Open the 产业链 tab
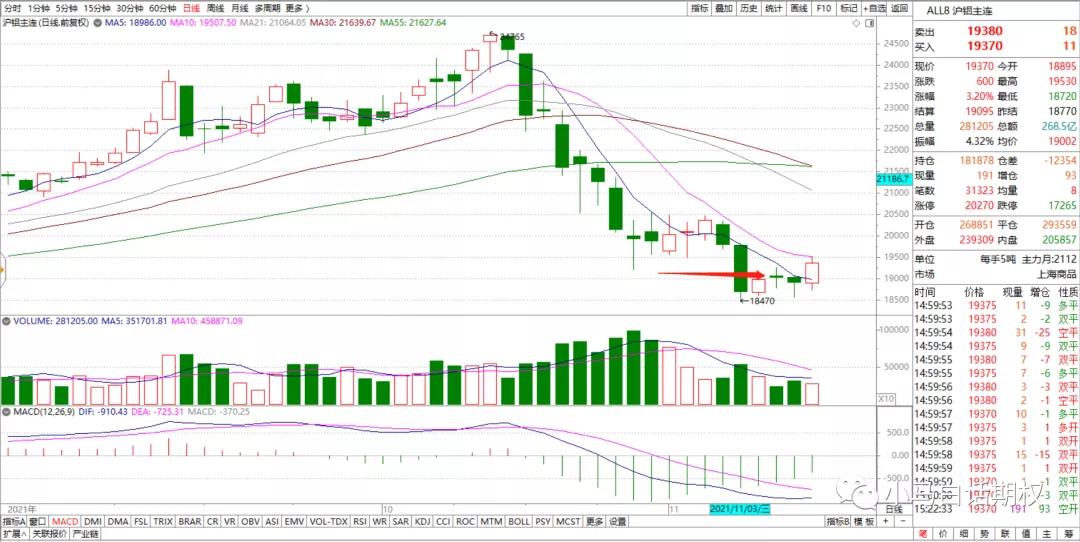The height and width of the screenshot is (542, 1080). coord(85,534)
